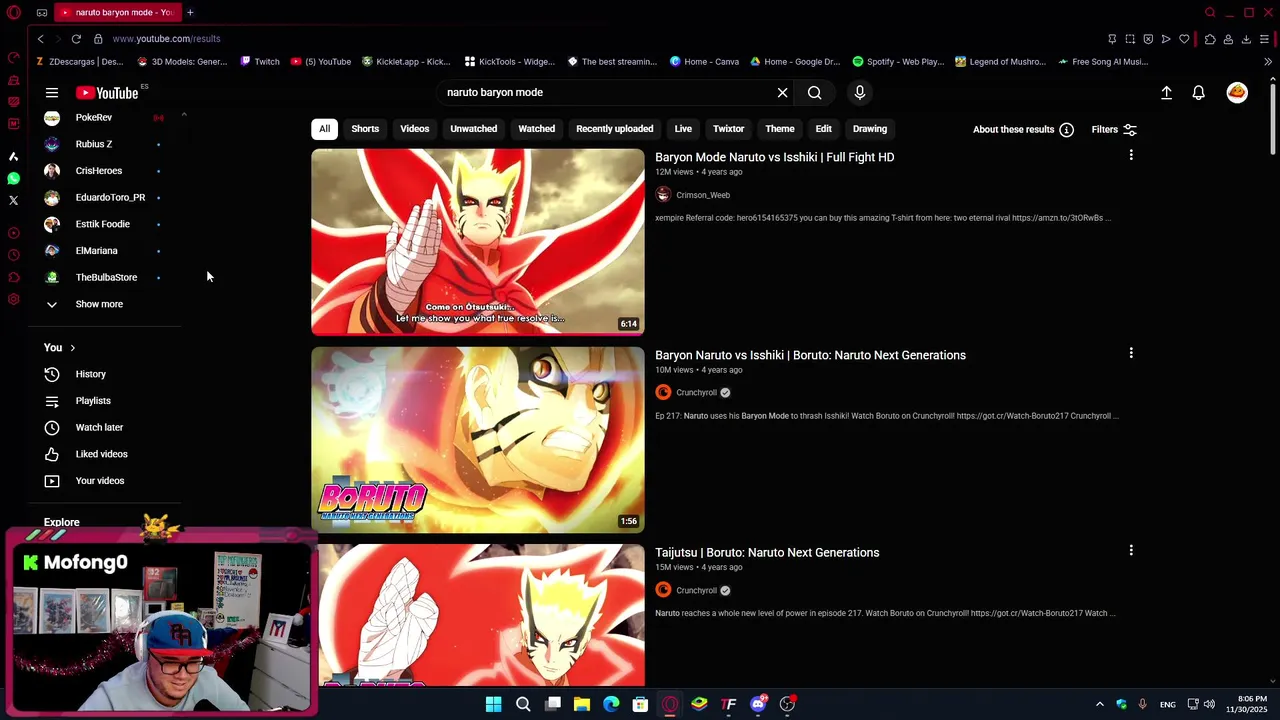
Task: Open the YouTube guide hamburger menu
Action: click(x=52, y=93)
